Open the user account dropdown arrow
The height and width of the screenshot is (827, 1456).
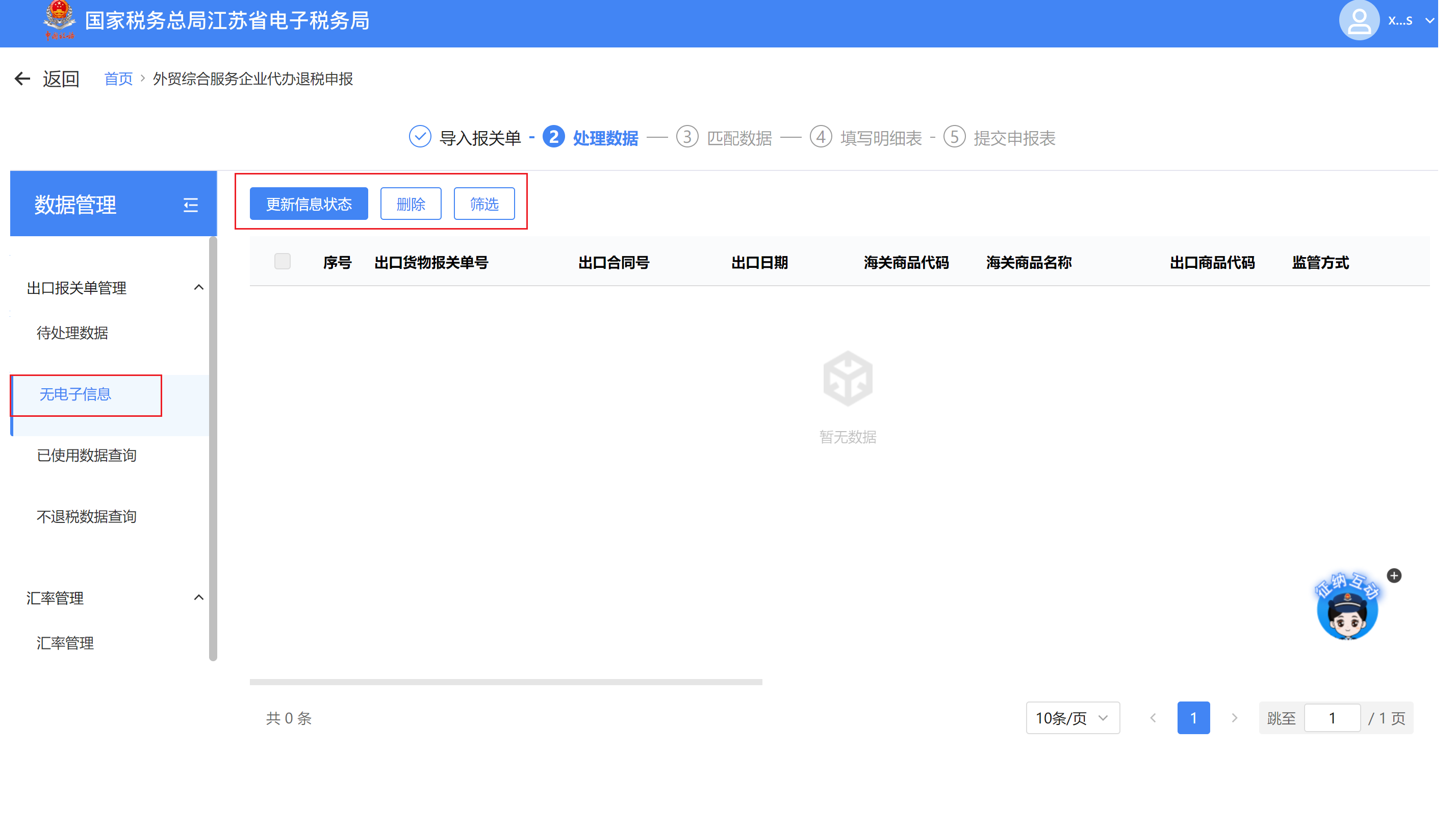coord(1429,21)
